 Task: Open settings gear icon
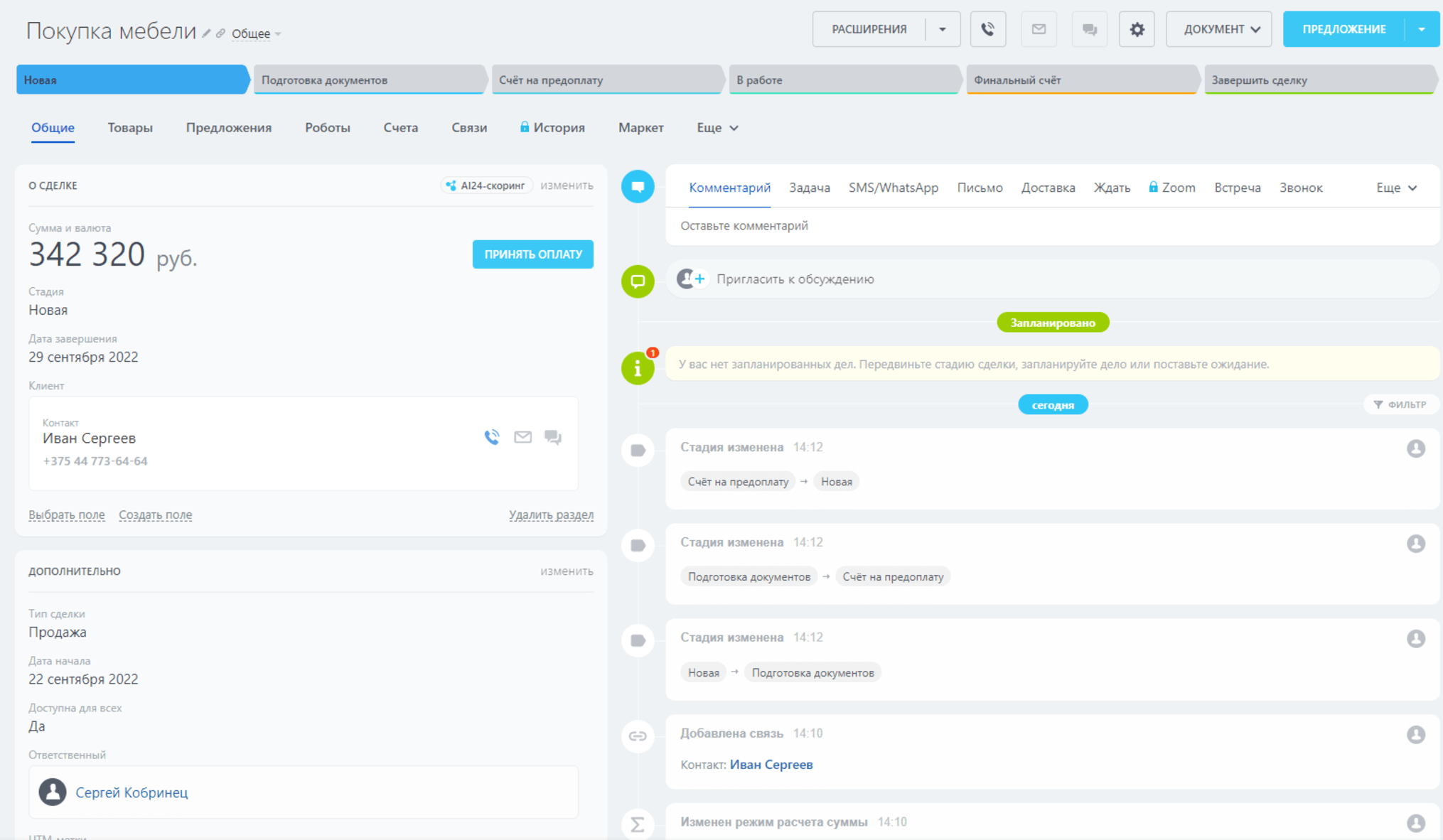(x=1137, y=29)
